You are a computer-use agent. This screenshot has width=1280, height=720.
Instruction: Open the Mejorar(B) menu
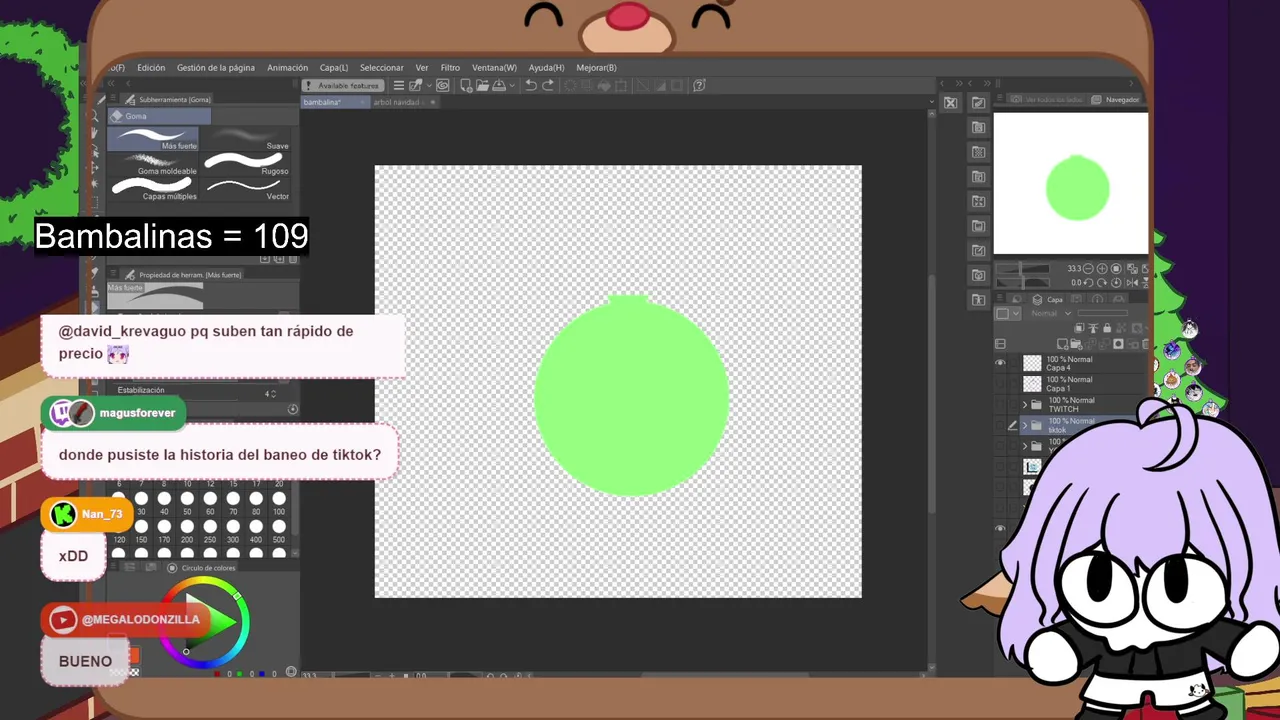pyautogui.click(x=596, y=68)
